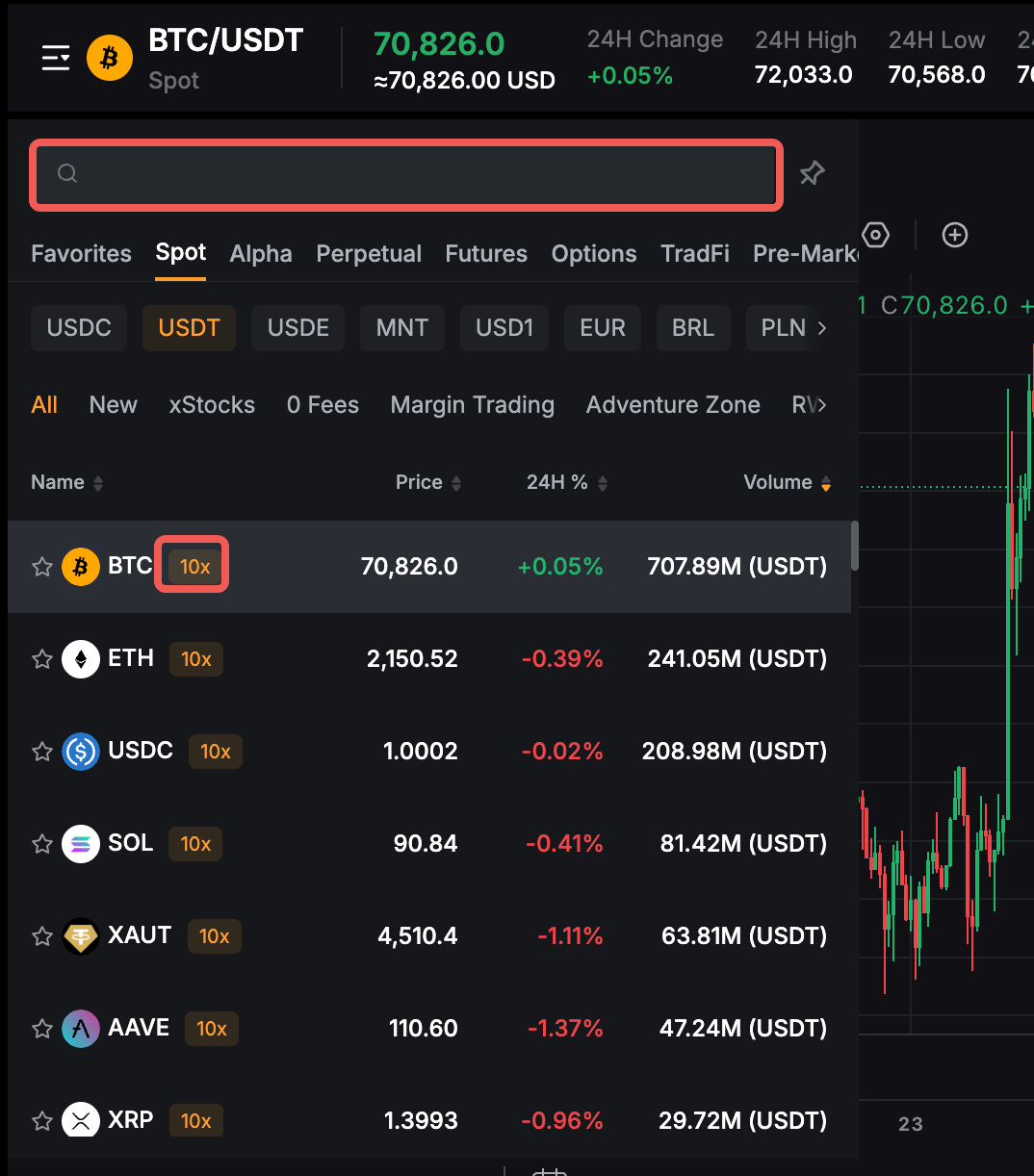Click the ETH coin icon
Viewport: 1034px width, 1176px height.
click(81, 659)
